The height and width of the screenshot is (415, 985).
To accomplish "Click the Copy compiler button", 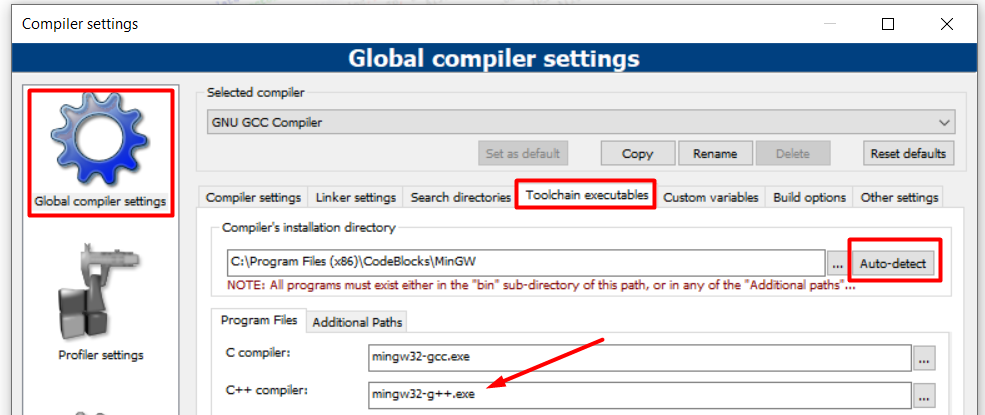I will 637,153.
